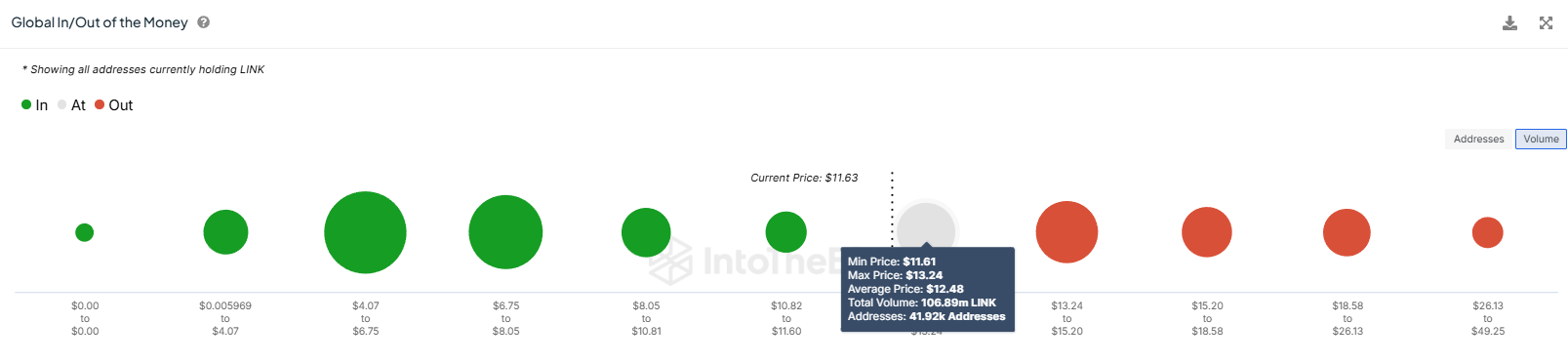Select the Volume view button

click(1541, 140)
